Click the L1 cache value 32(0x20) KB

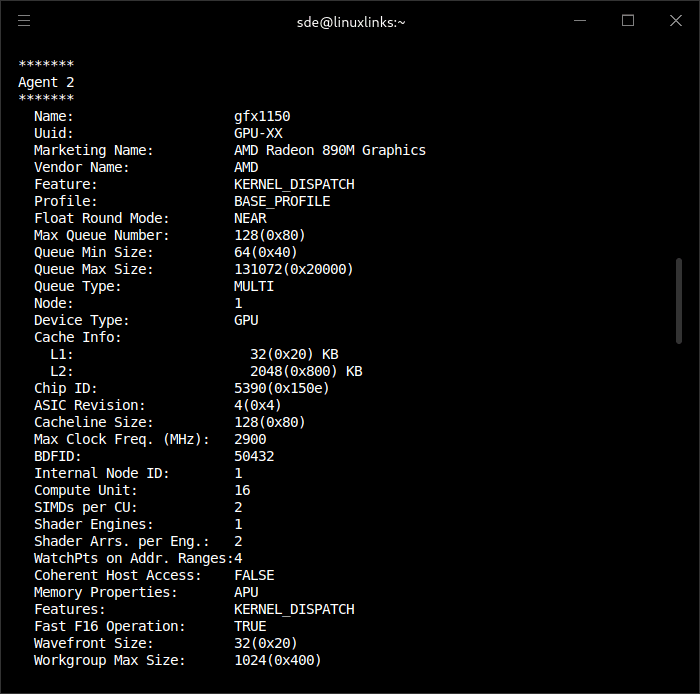click(x=294, y=354)
